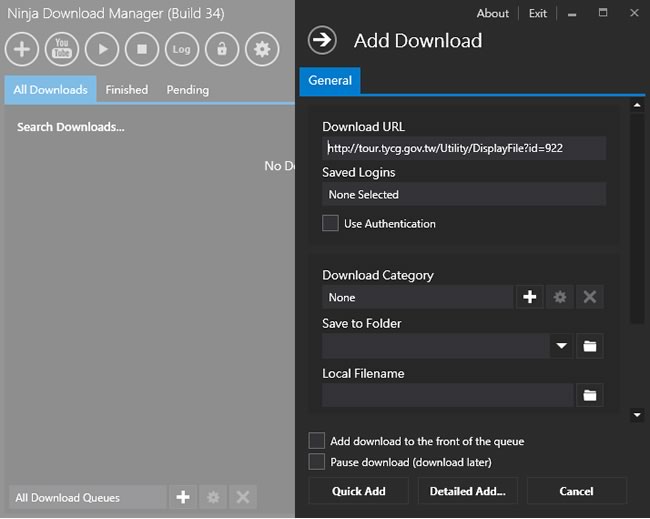This screenshot has height=519, width=650.
Task: Expand Save to Folder dropdown arrow
Action: [561, 346]
